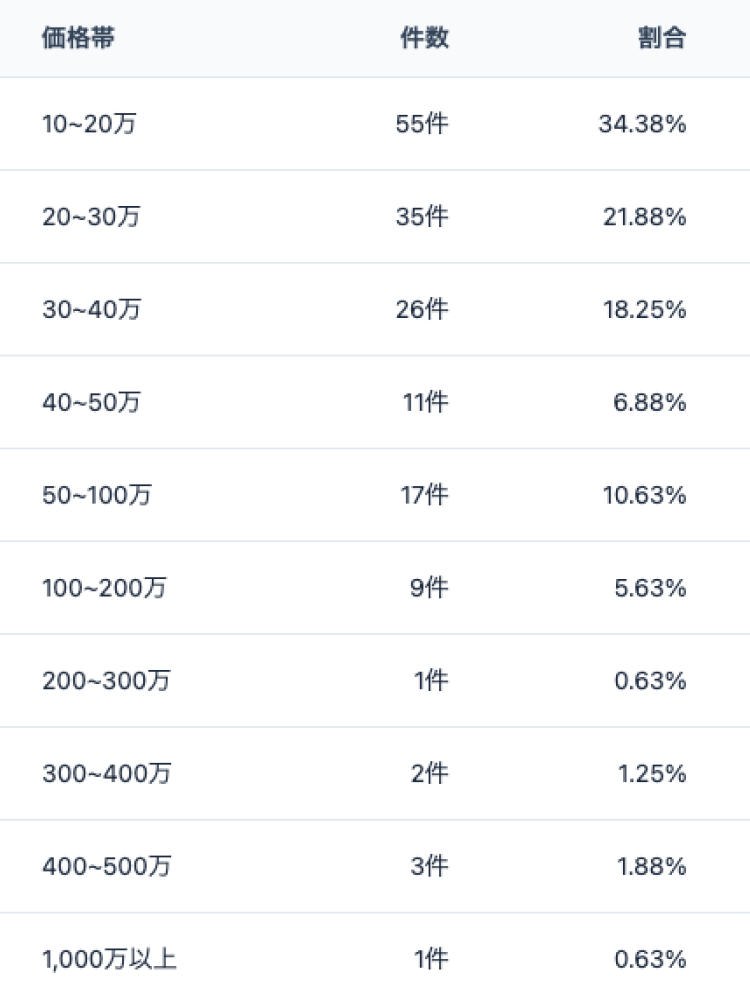Click the 34.38% percentage cell
750x993 pixels.
[x=642, y=124]
